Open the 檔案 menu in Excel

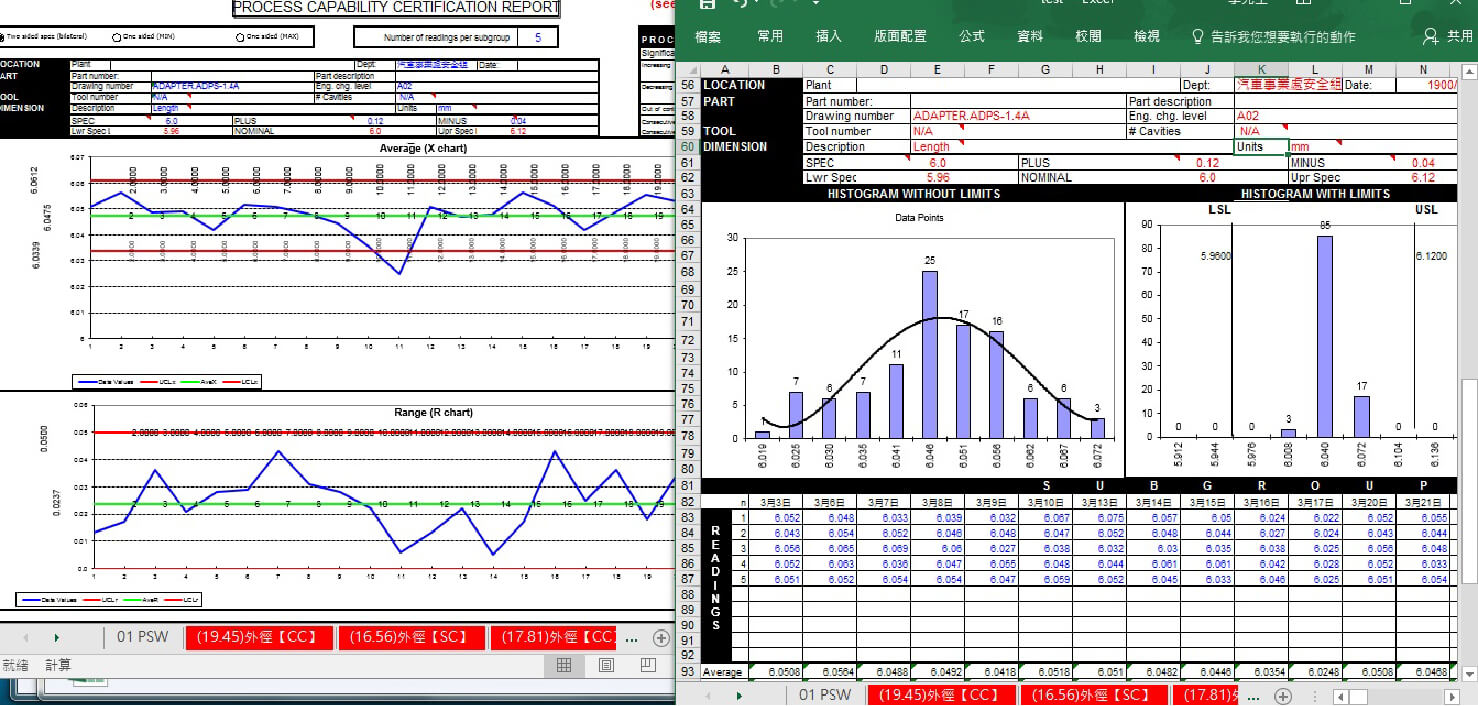click(x=708, y=36)
